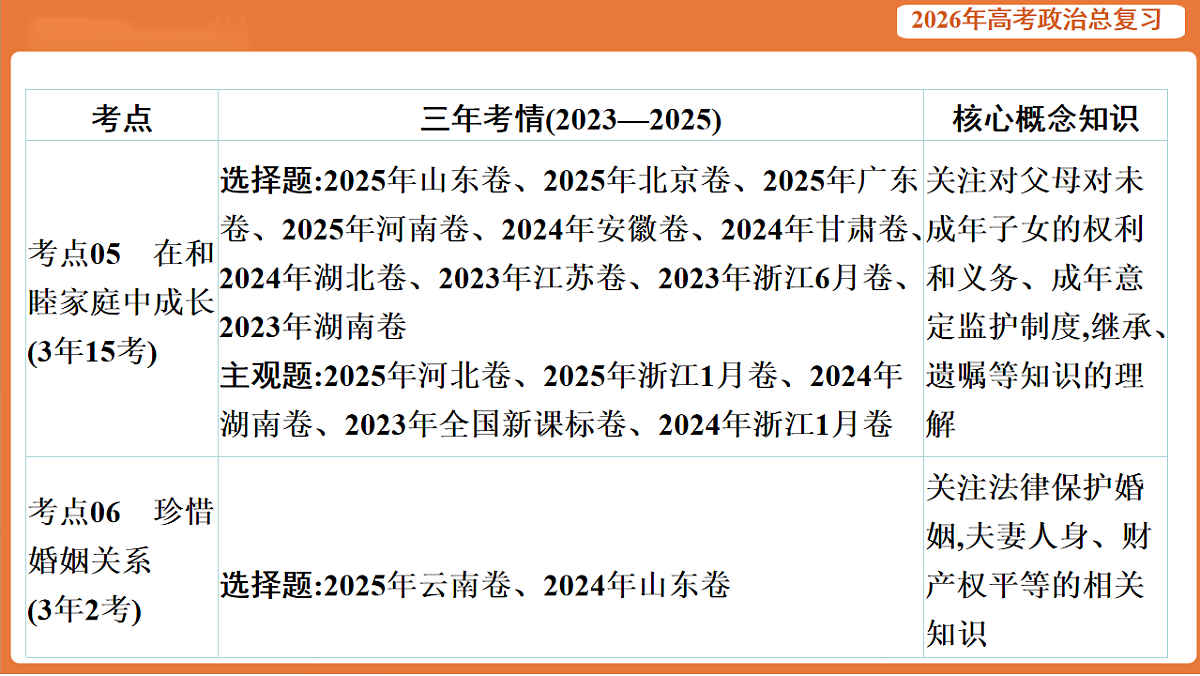Click the 选择题:2025年山东卷 line in the 考点05 row
The height and width of the screenshot is (676, 1200).
click(568, 181)
